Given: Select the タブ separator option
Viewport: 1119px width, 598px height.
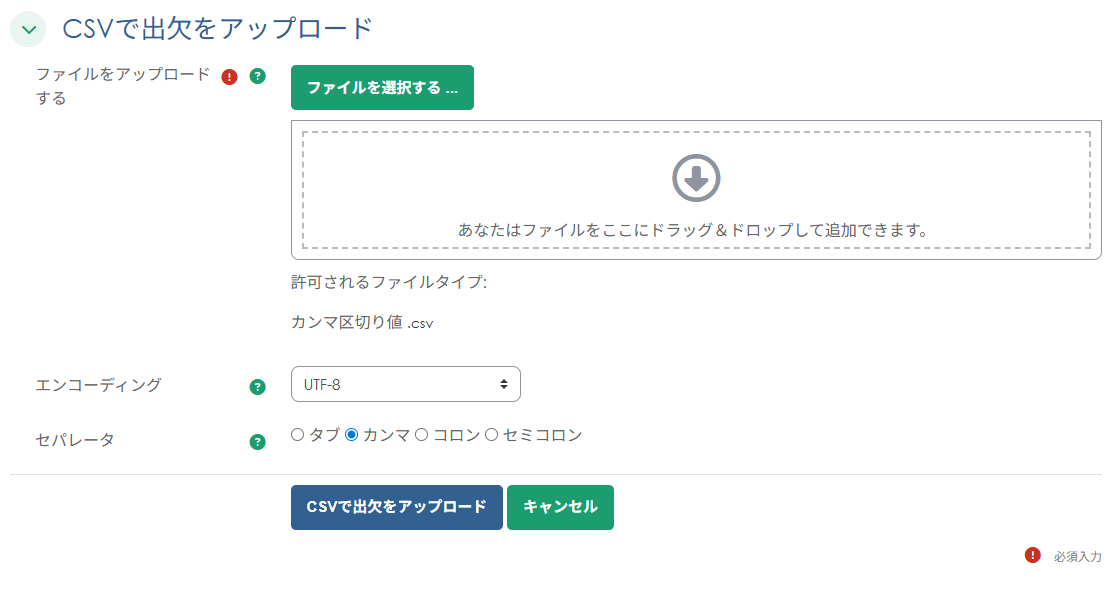Looking at the screenshot, I should coord(297,435).
